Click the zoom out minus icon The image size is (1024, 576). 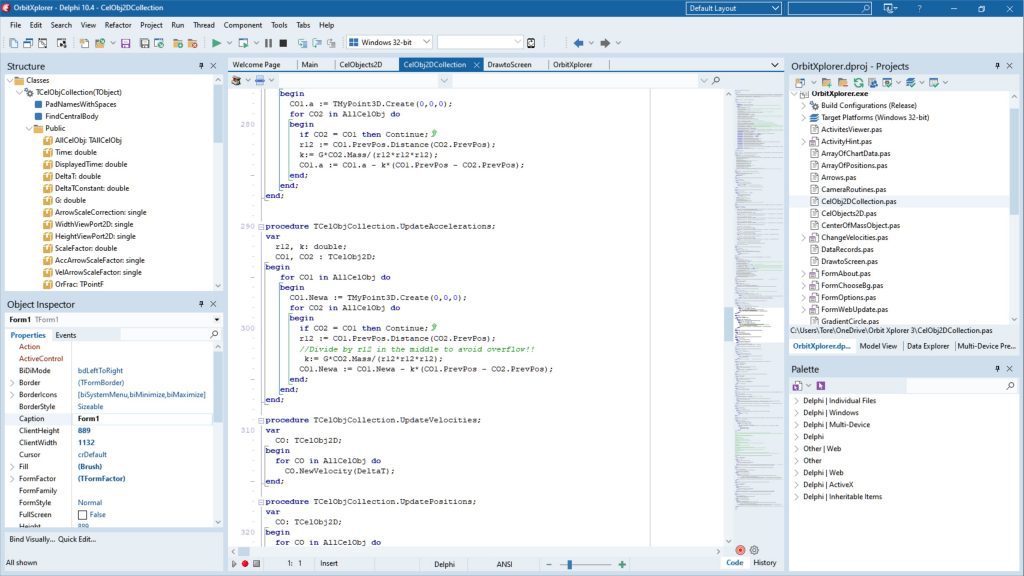[549, 564]
